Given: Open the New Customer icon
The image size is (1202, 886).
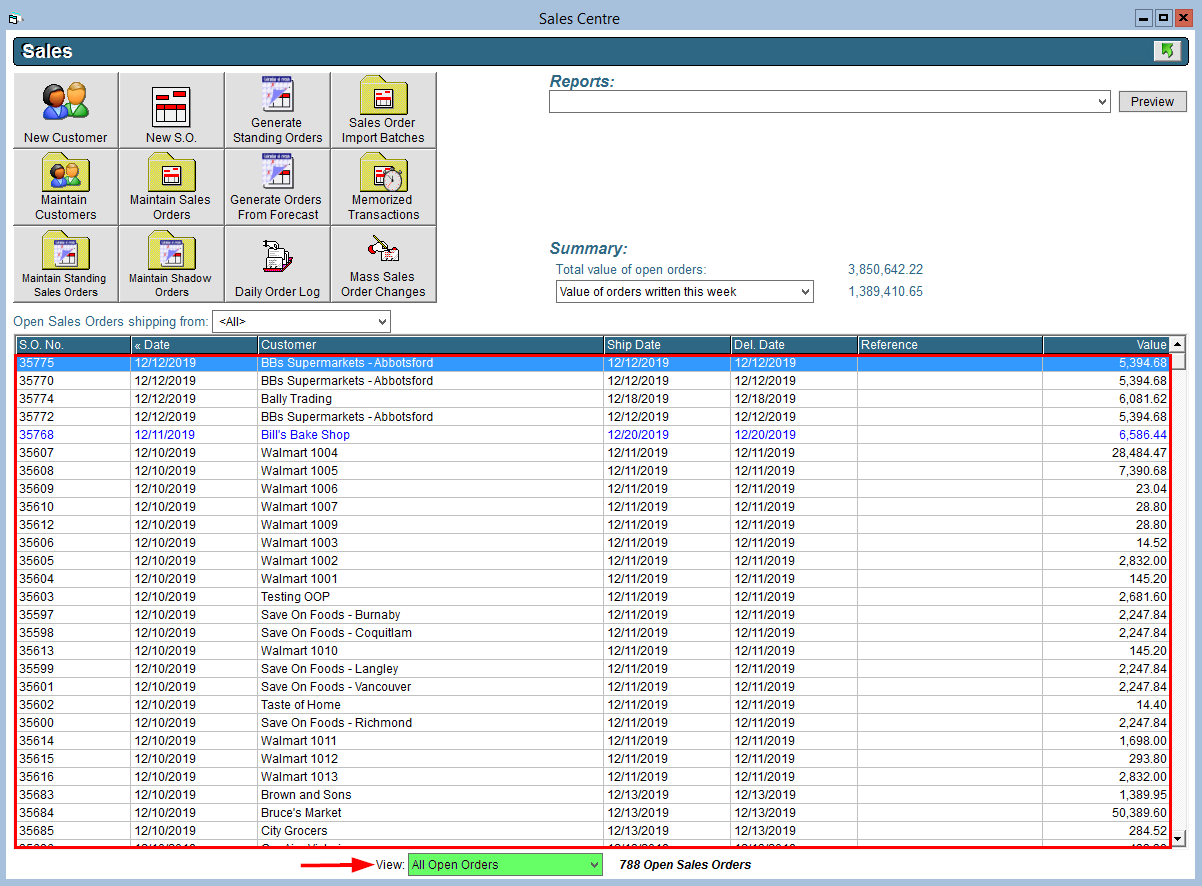Looking at the screenshot, I should (x=66, y=110).
